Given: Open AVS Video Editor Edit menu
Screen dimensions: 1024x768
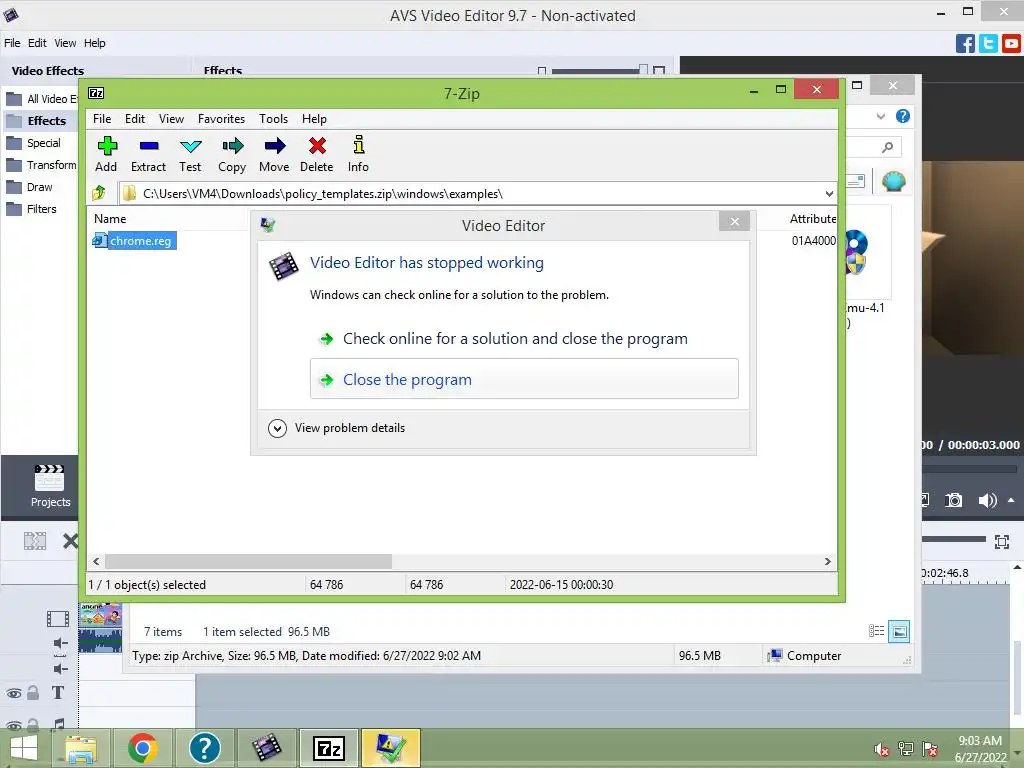Looking at the screenshot, I should (x=37, y=43).
